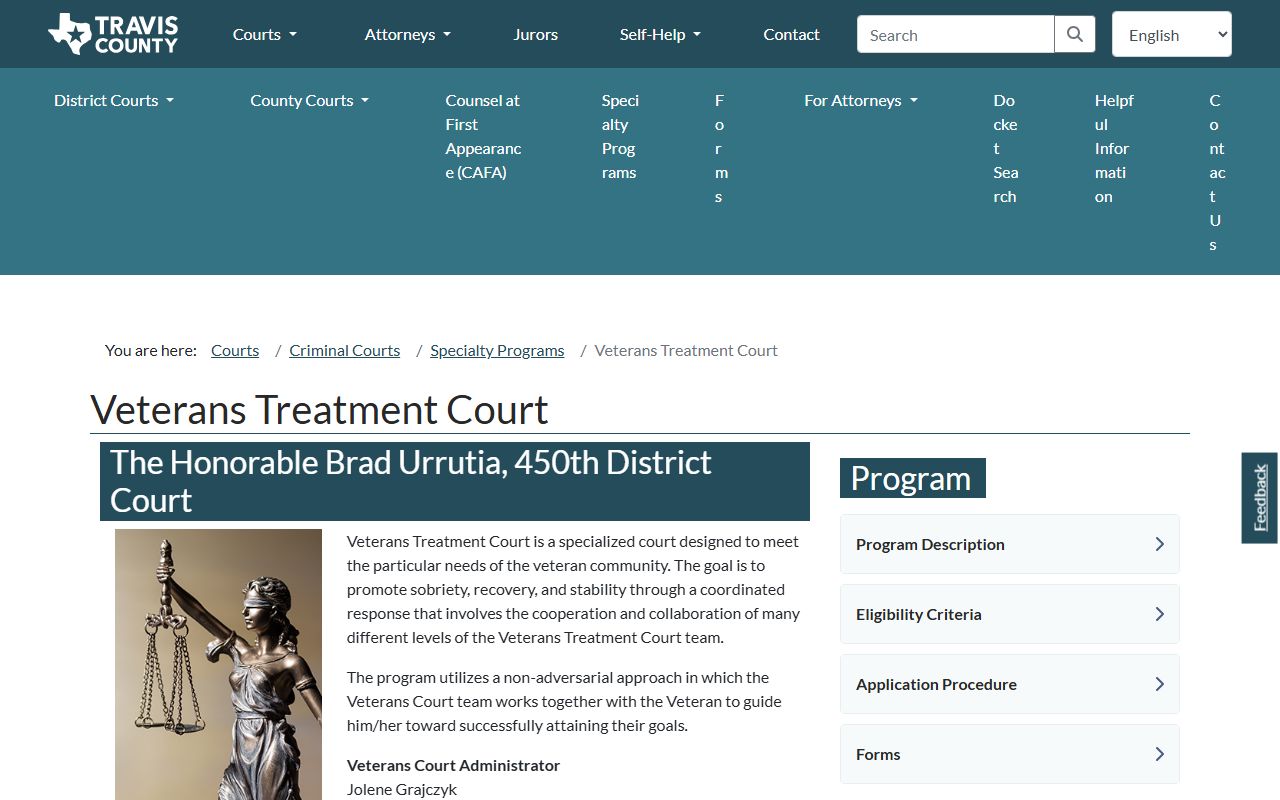Image resolution: width=1280 pixels, height=800 pixels.
Task: Focus the Search input field
Action: point(956,34)
